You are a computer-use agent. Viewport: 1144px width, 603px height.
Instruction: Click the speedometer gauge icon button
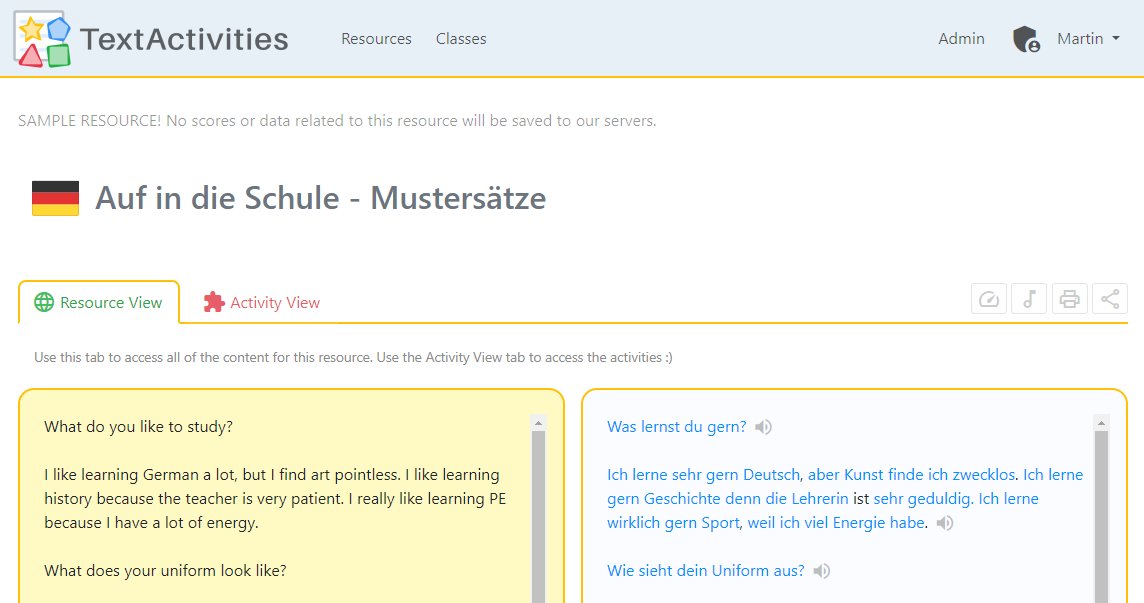click(989, 299)
